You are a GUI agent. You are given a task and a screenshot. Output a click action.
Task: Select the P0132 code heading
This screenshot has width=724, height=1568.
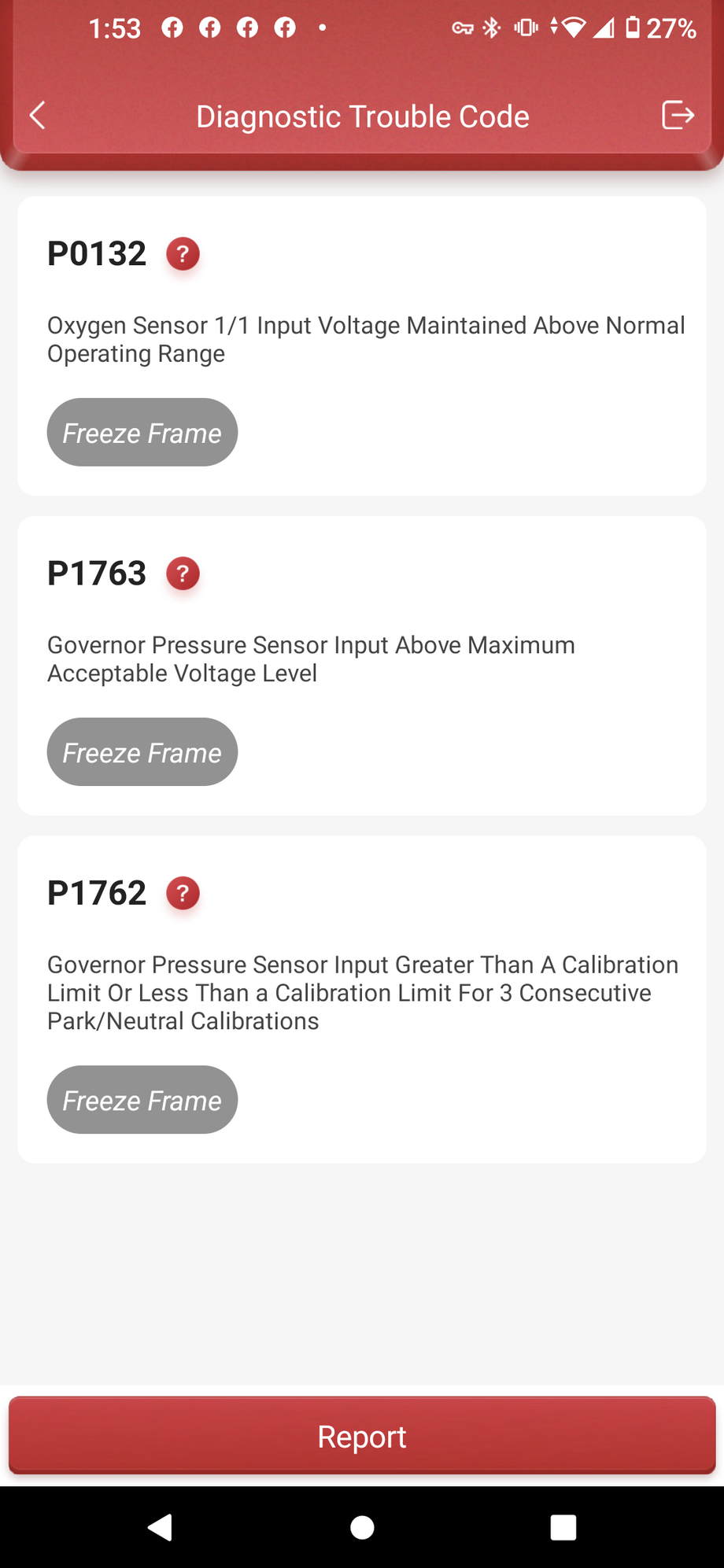97,254
